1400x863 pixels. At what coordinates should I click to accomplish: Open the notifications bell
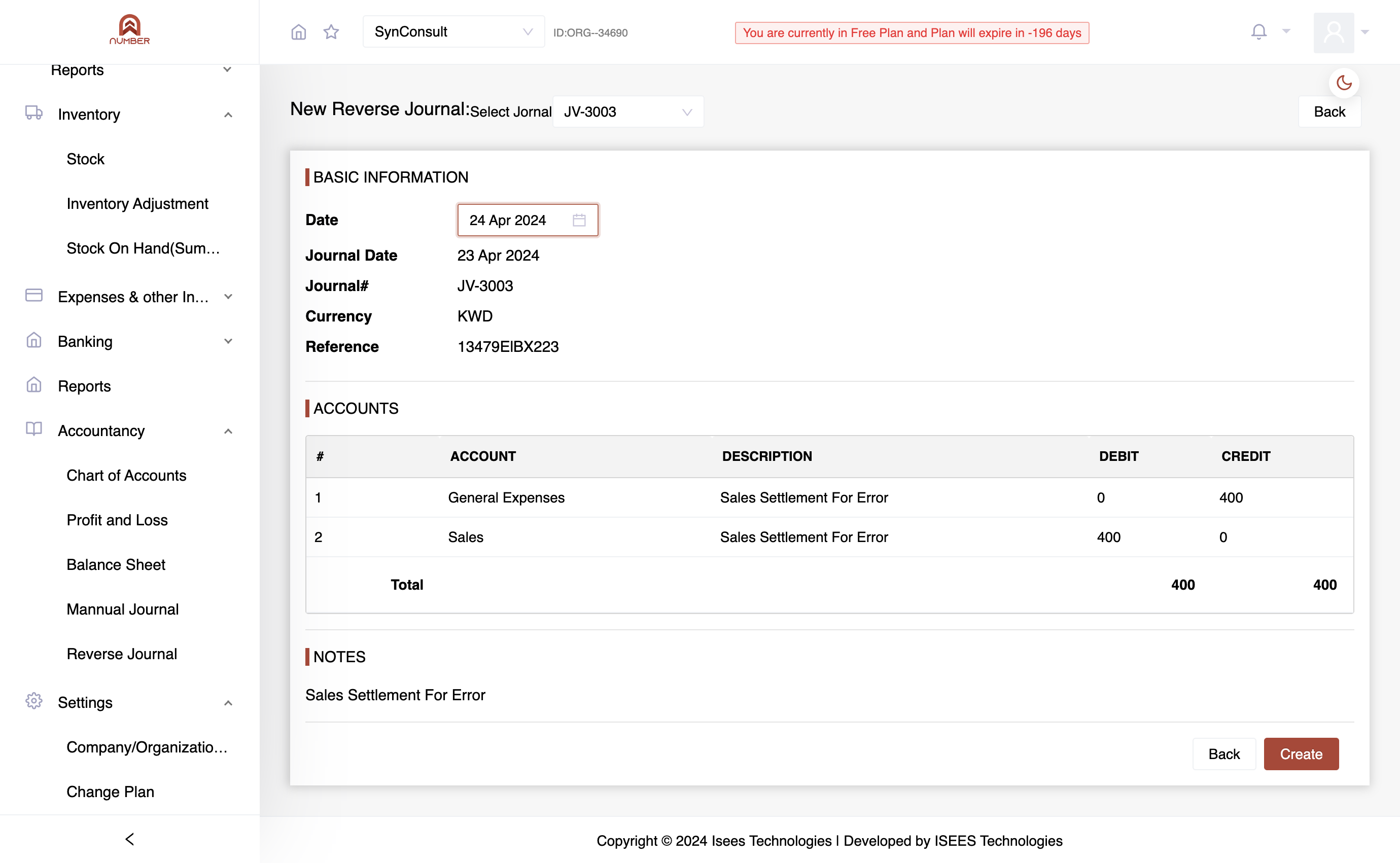1258,31
